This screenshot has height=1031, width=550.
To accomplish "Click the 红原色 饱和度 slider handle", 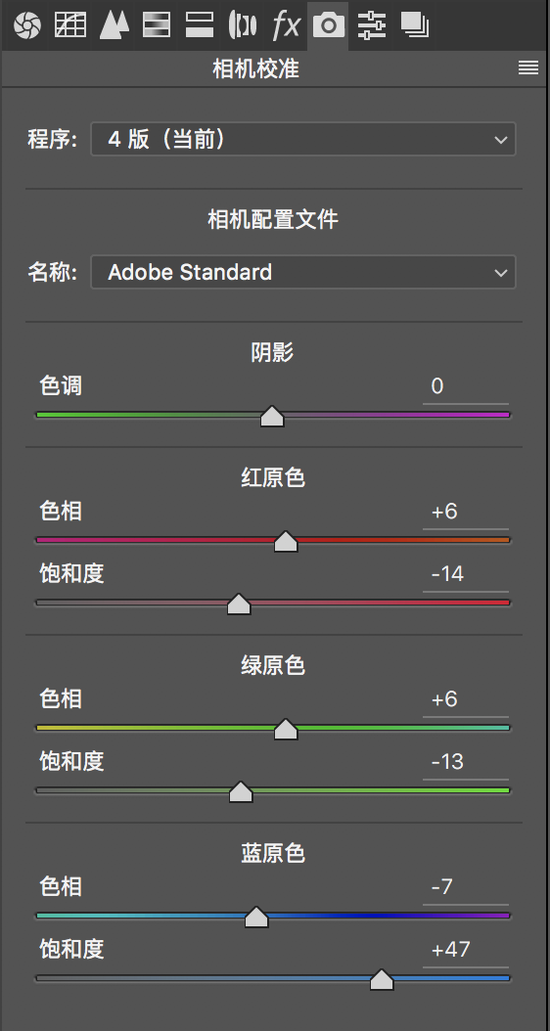I will [x=239, y=604].
